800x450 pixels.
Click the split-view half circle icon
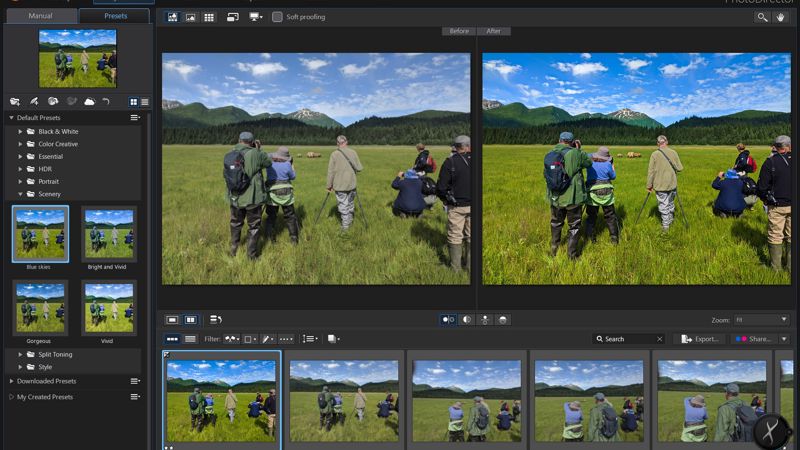tap(466, 319)
